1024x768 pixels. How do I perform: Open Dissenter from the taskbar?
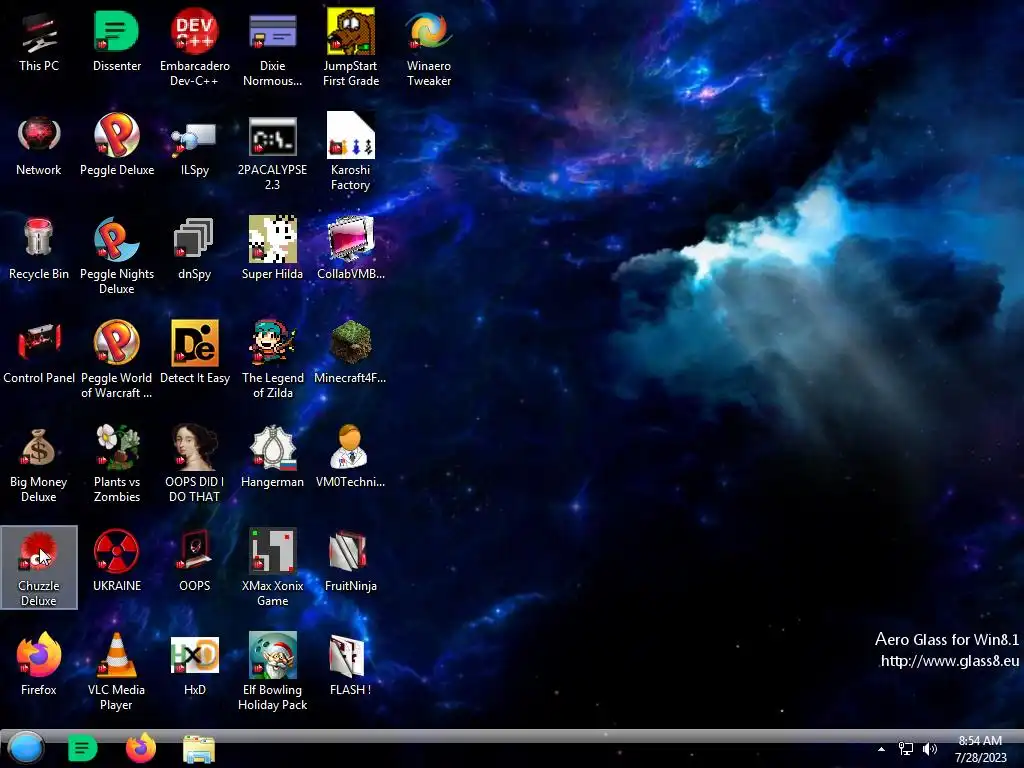(82, 748)
